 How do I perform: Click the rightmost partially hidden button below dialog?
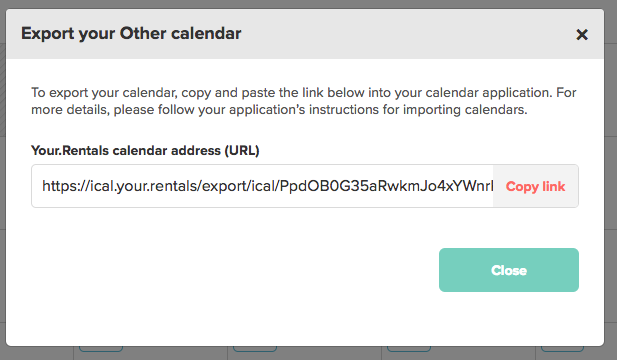(x=562, y=349)
